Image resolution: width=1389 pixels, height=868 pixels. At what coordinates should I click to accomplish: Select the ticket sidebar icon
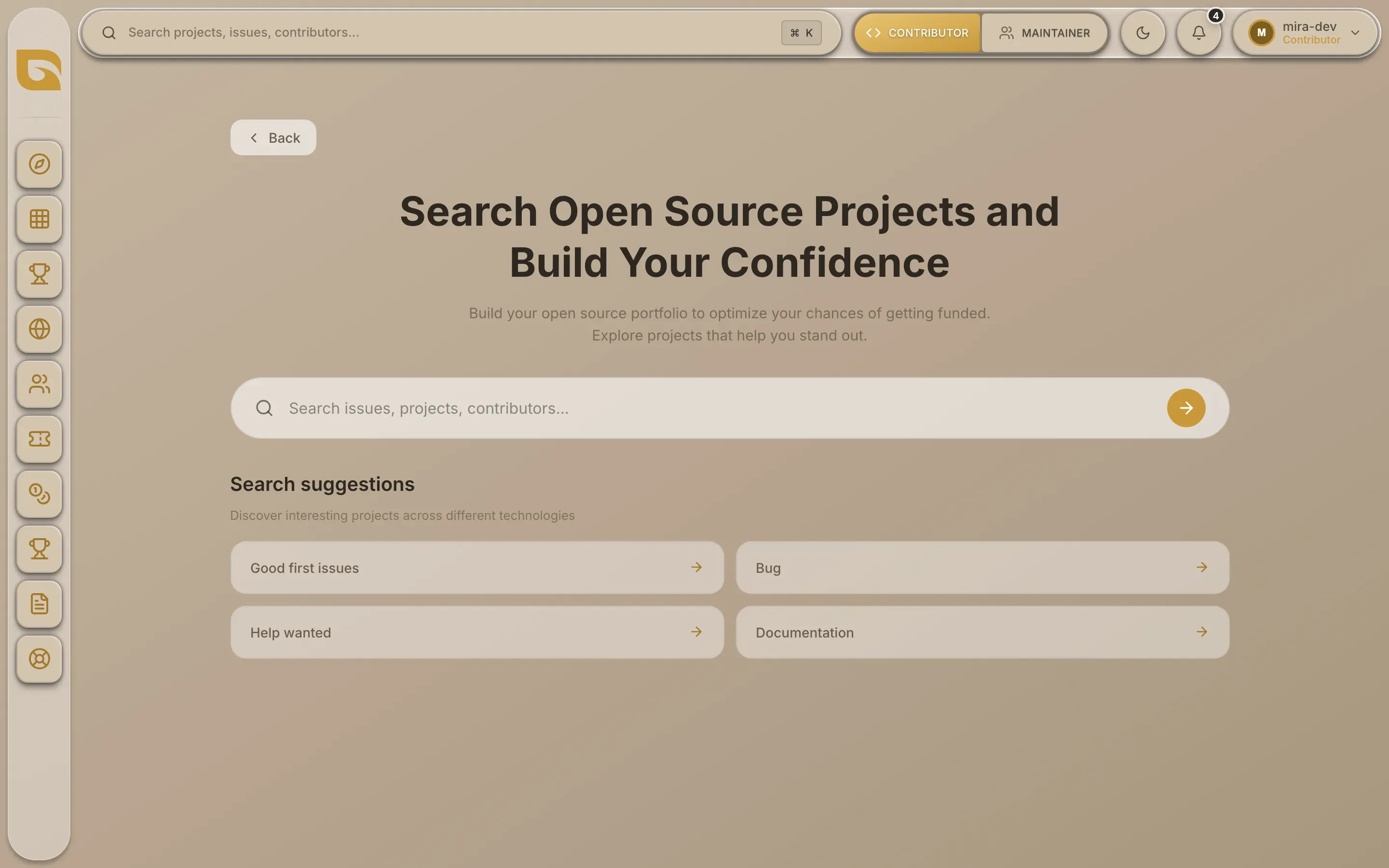click(39, 439)
